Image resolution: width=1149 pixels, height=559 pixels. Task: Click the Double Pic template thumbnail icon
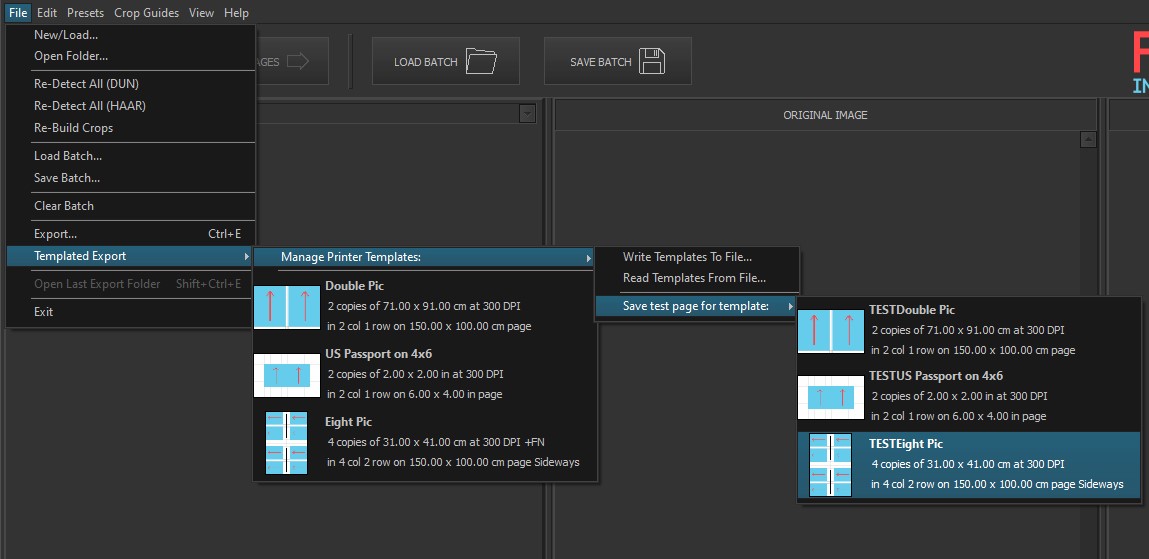coord(286,307)
